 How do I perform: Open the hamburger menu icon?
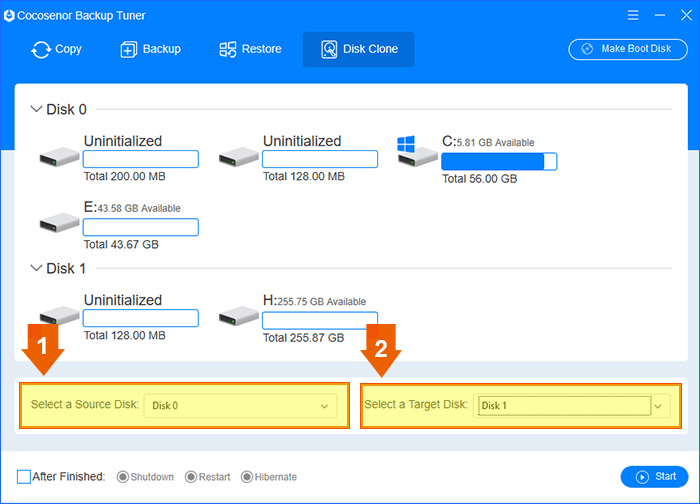633,15
